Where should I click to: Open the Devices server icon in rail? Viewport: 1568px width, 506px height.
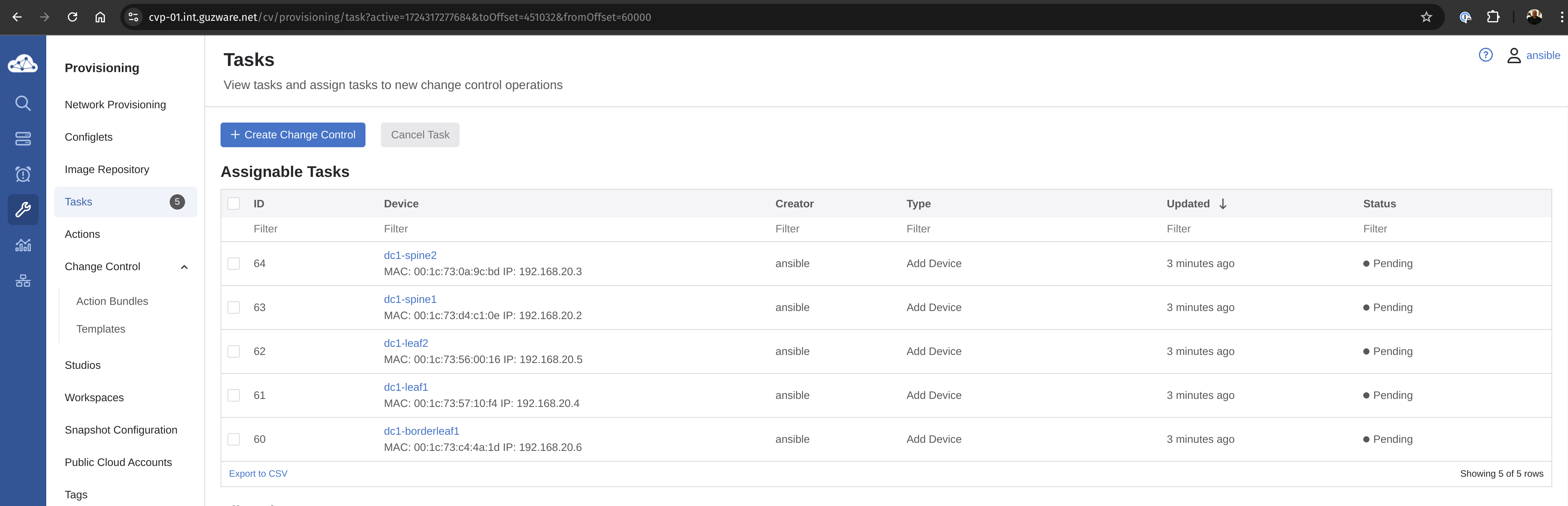coord(22,139)
